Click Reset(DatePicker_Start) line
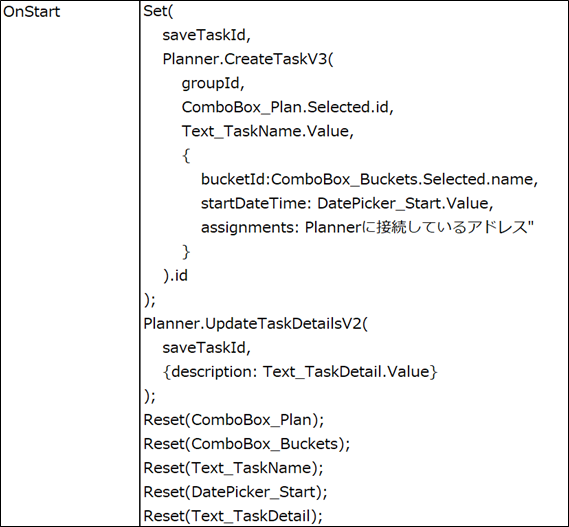Image resolution: width=569 pixels, height=527 pixels. (236, 492)
